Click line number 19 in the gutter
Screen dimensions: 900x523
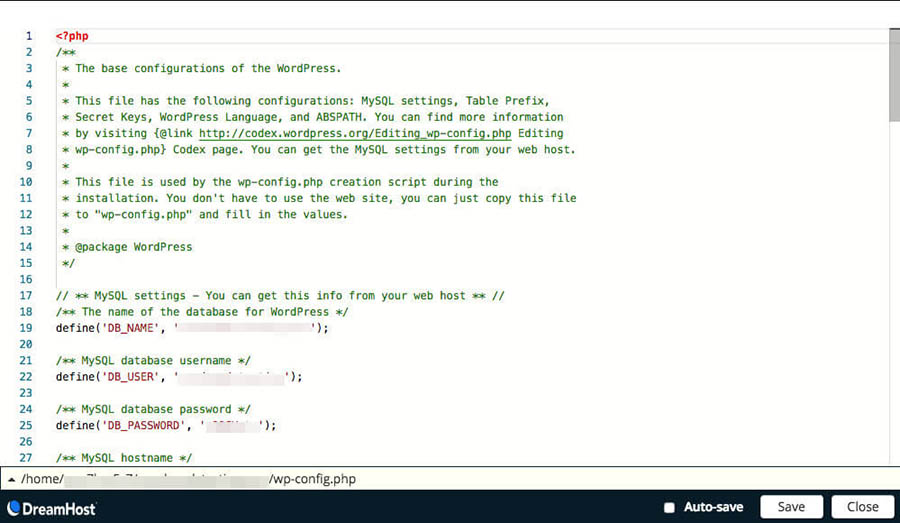[x=27, y=328]
